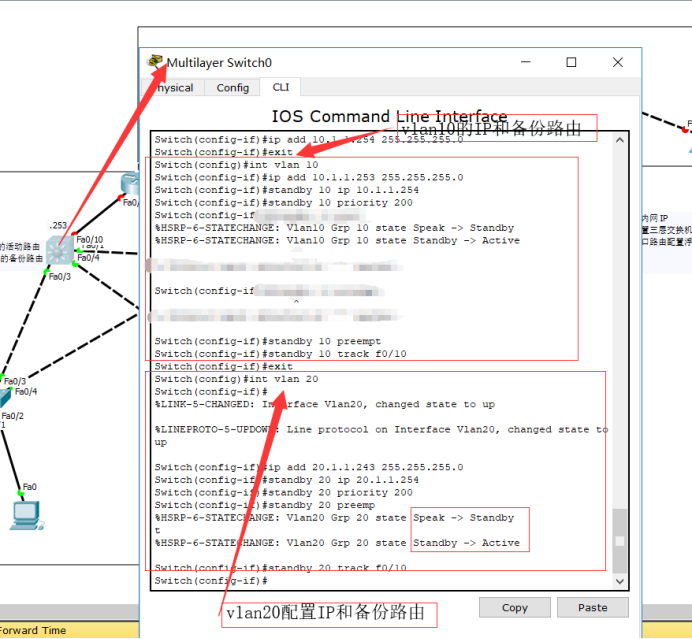
Task: Click the CLI scrollbar up arrow
Action: 620,140
